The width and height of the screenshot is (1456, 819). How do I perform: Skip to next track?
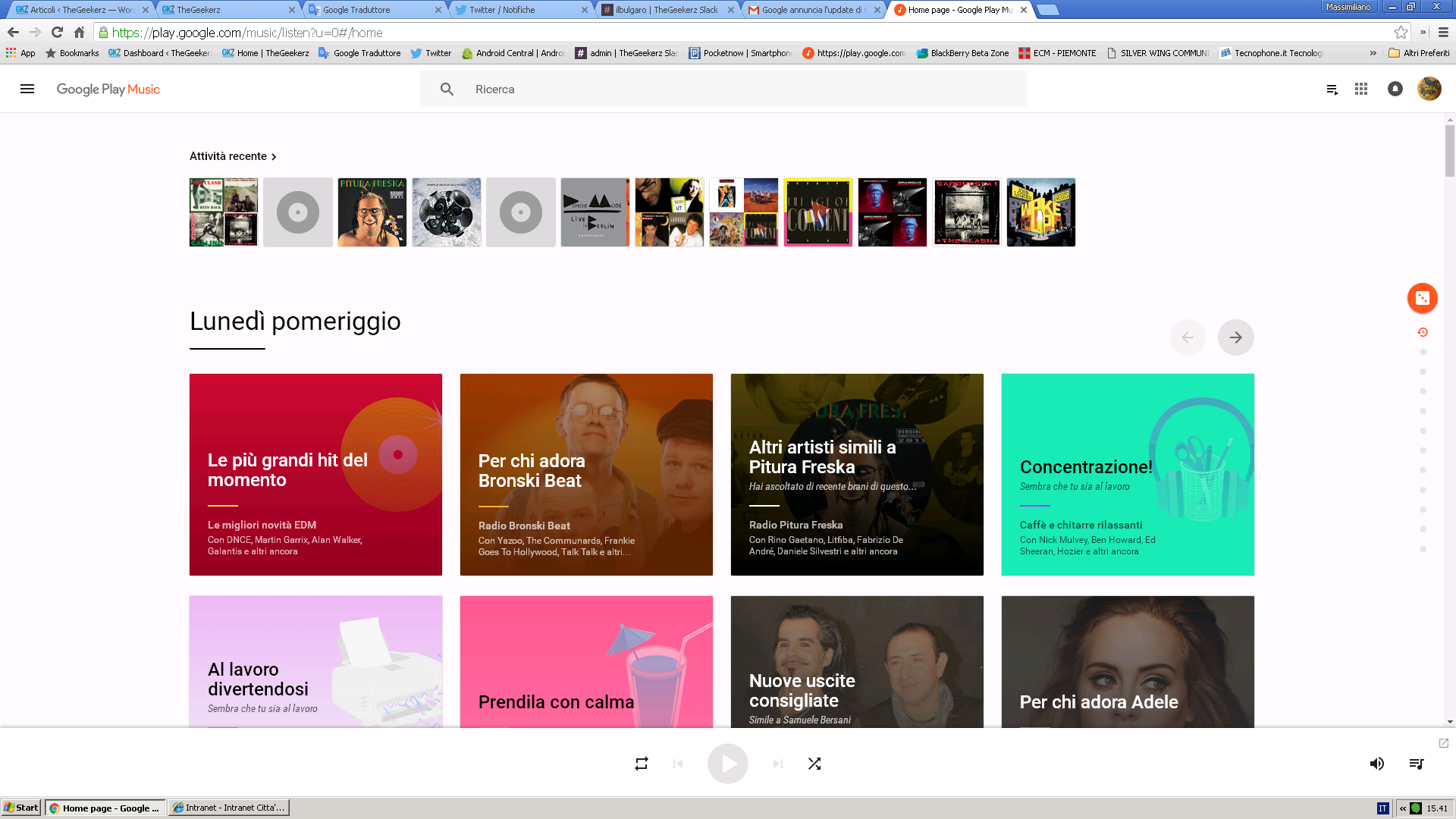point(778,764)
